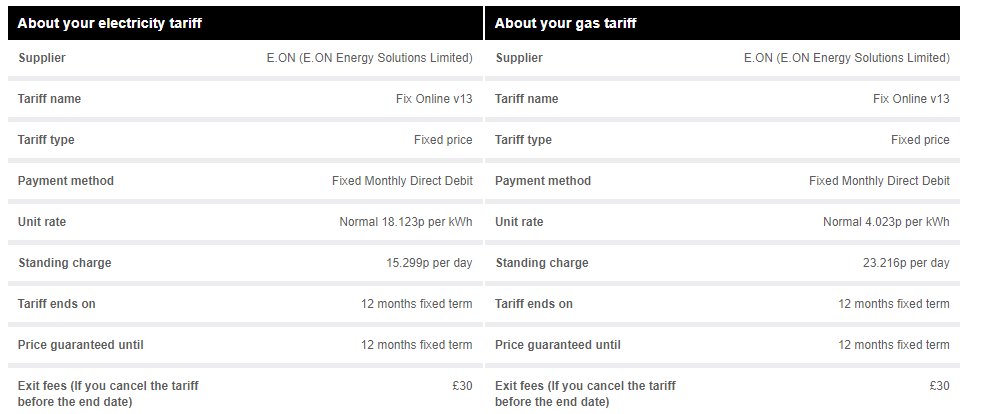
Task: Select electricity 'Fixed Monthly Direct Debit' payment value
Action: pos(402,181)
